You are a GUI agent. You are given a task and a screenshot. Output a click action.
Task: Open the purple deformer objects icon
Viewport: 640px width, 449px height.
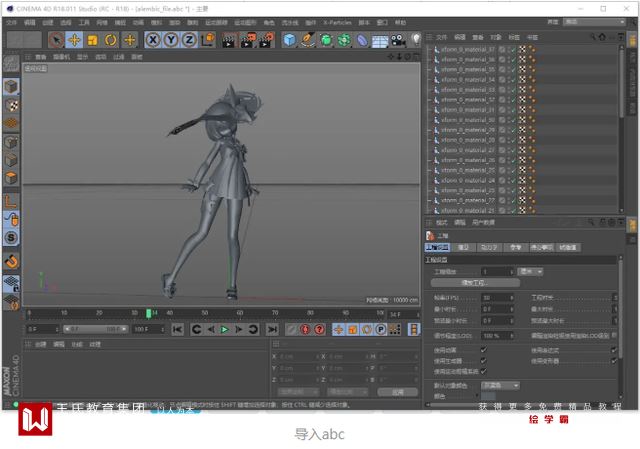point(362,40)
